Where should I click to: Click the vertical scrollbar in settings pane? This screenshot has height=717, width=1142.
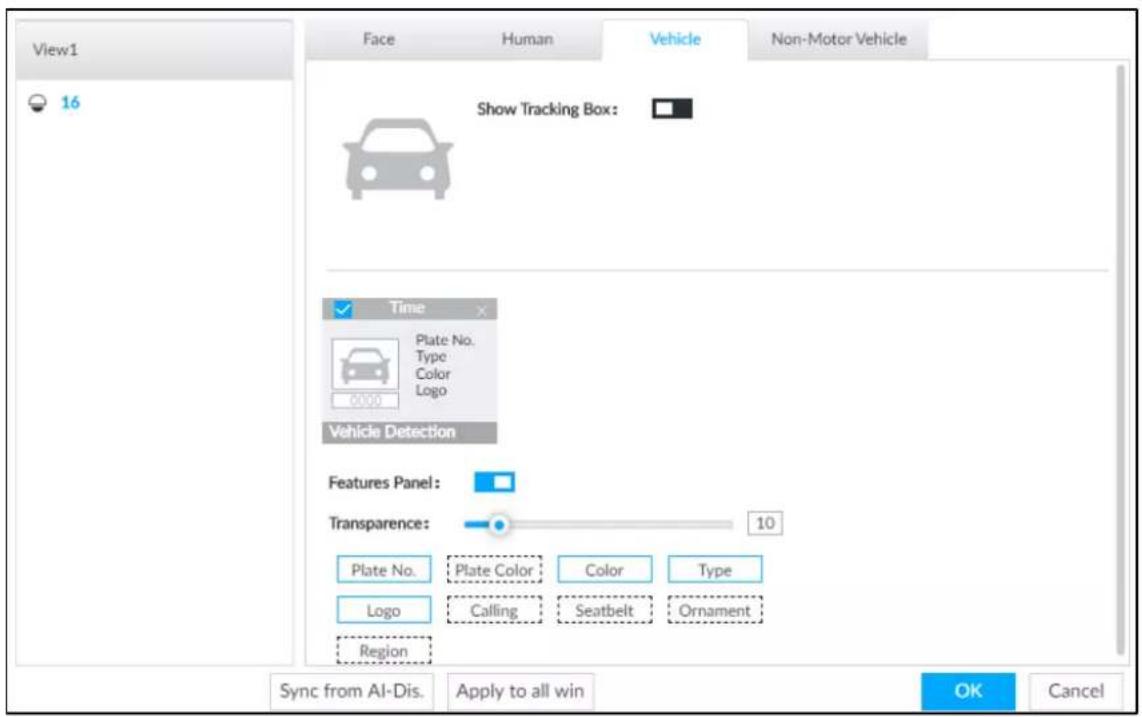pos(1120,361)
